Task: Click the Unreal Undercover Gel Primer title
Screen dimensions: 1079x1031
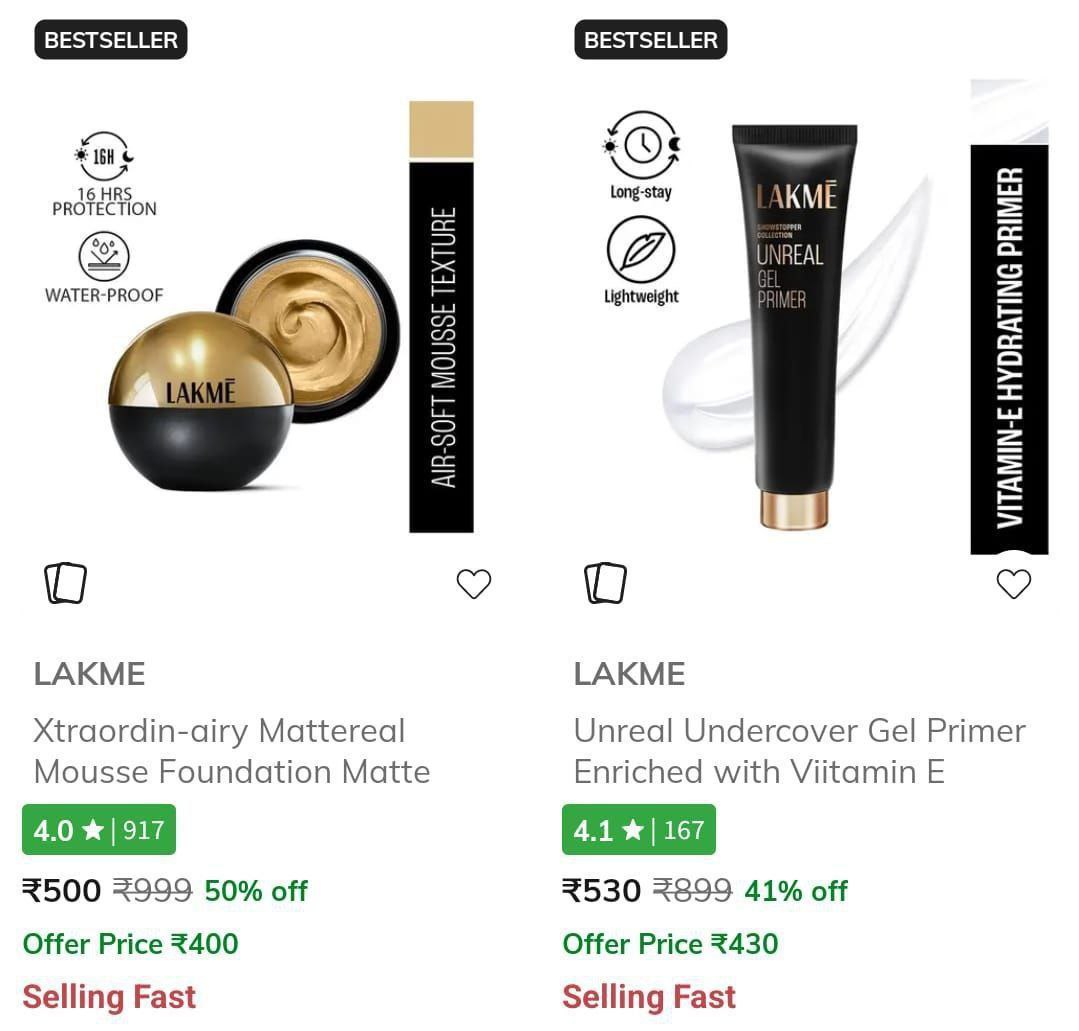Action: 800,751
